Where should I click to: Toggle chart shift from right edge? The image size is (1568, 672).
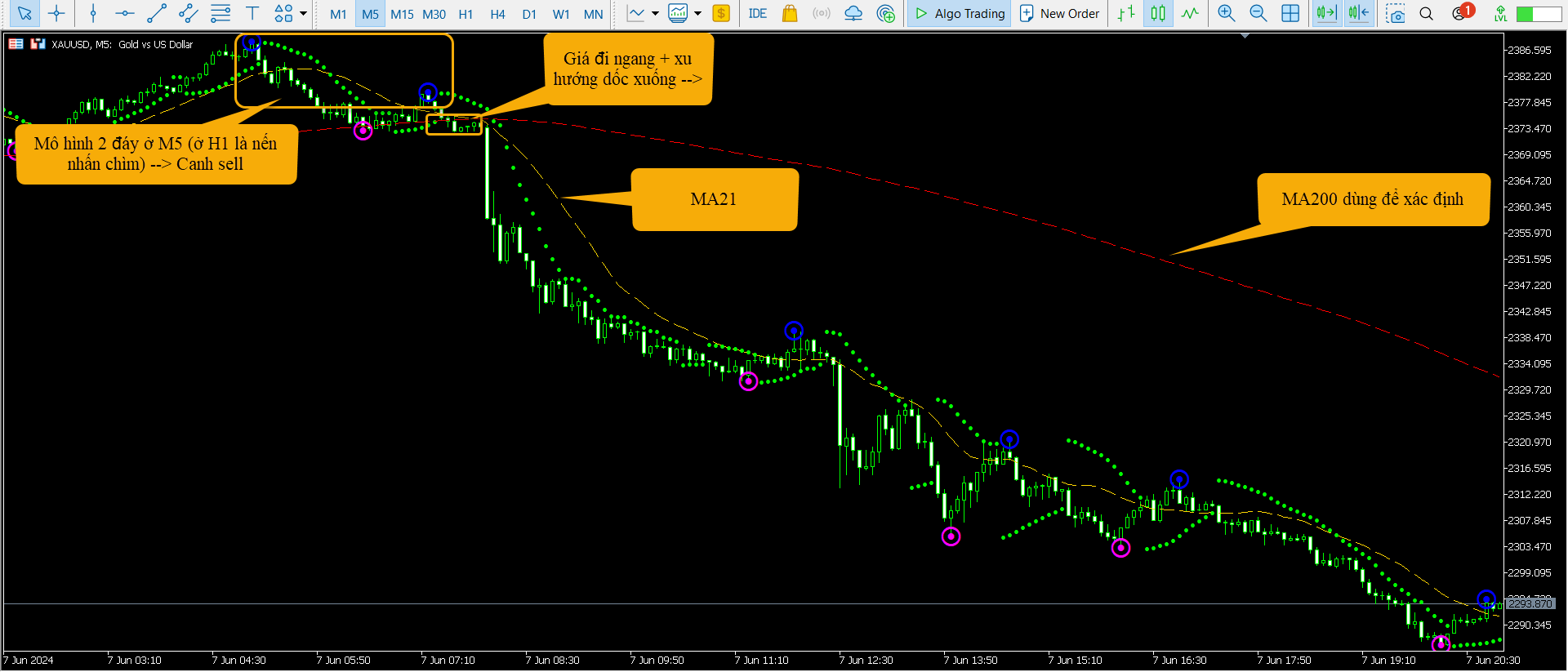coord(1359,13)
